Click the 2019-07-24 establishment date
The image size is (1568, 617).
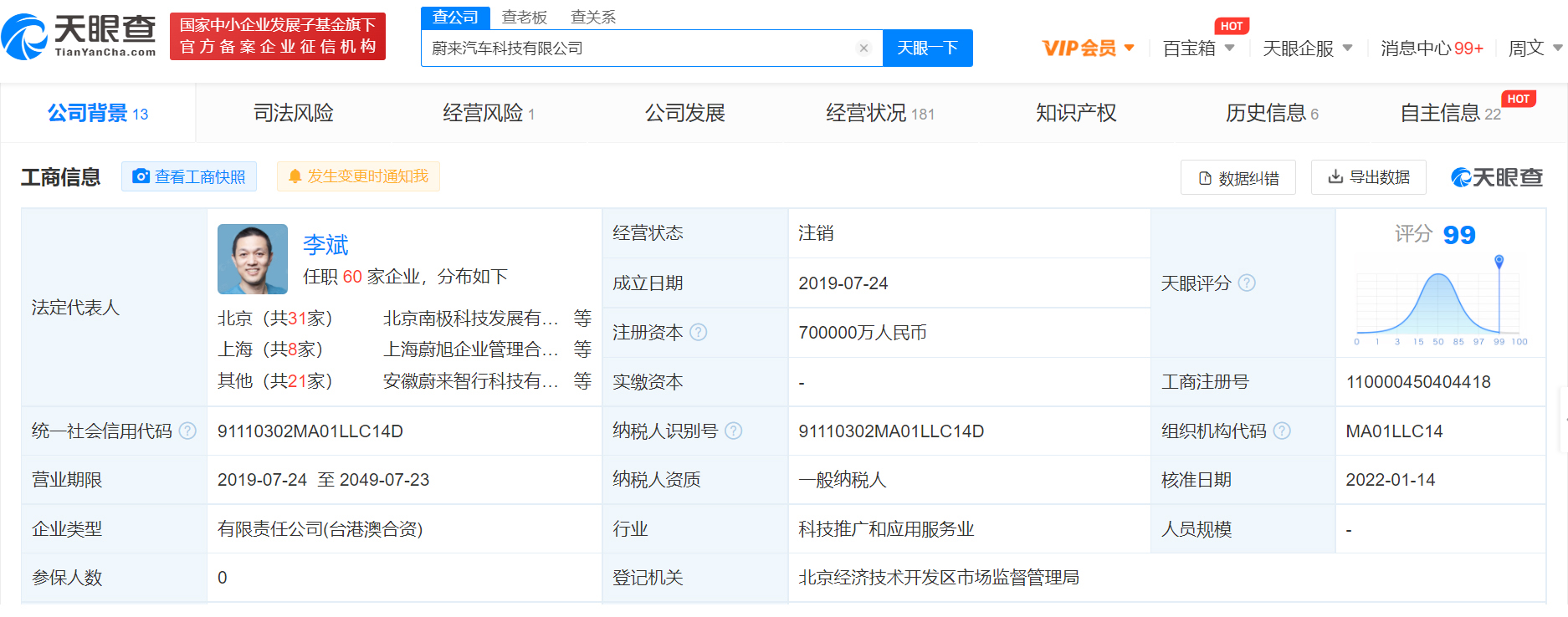[843, 283]
